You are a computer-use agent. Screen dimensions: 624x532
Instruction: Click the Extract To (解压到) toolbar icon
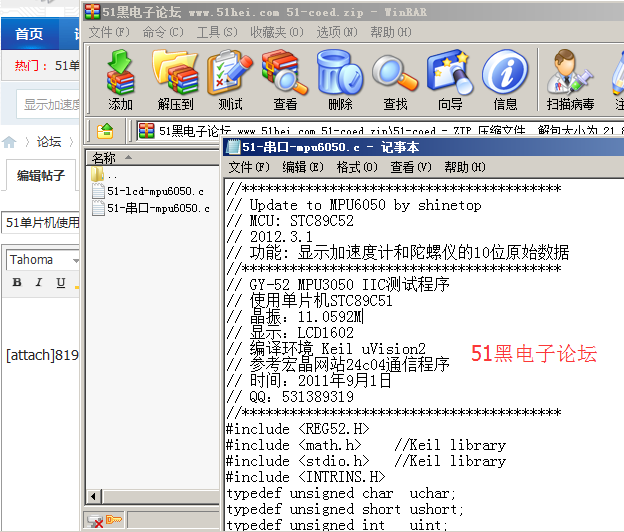pyautogui.click(x=175, y=80)
